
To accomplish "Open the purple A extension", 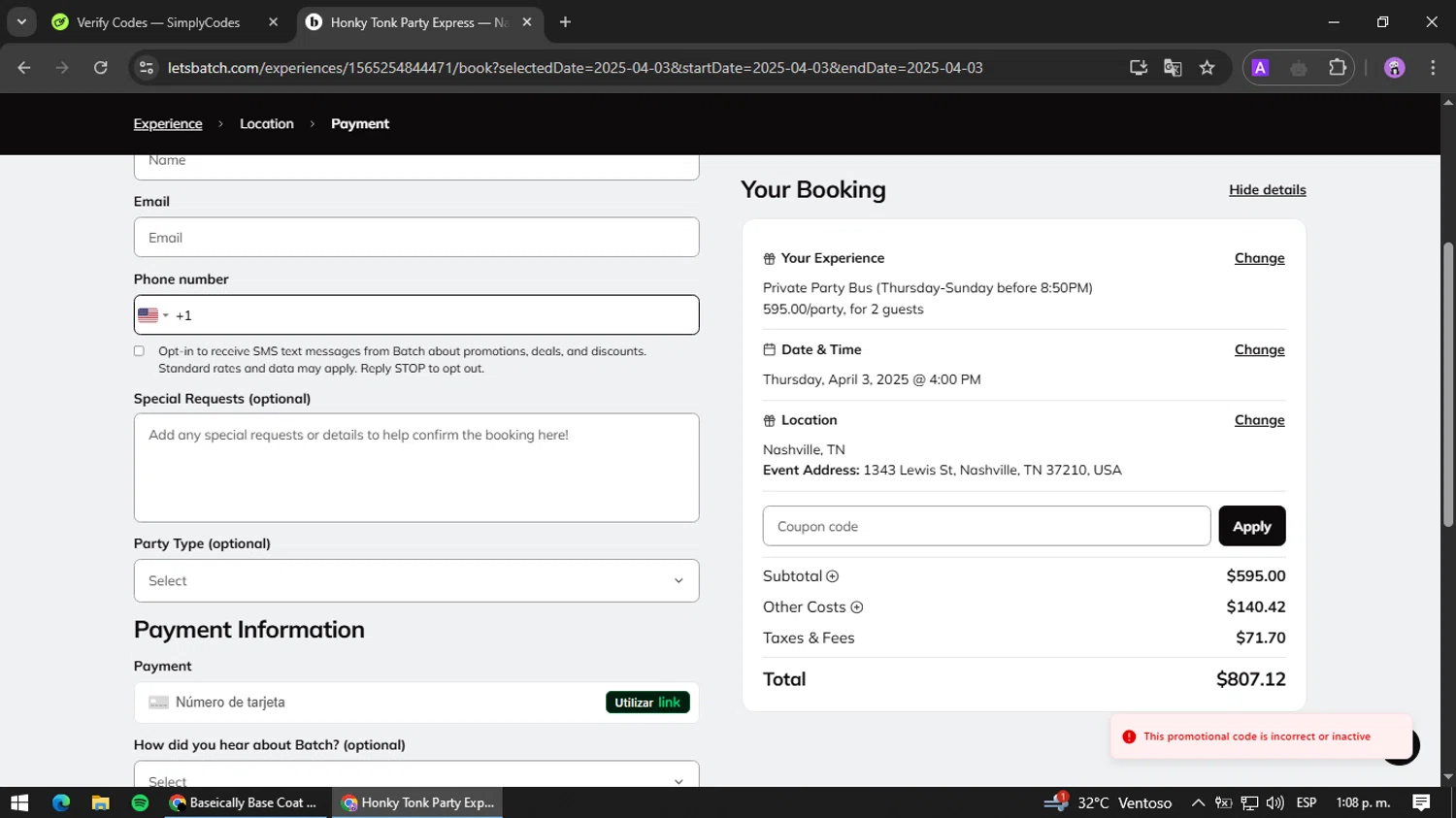I will pos(1260,68).
